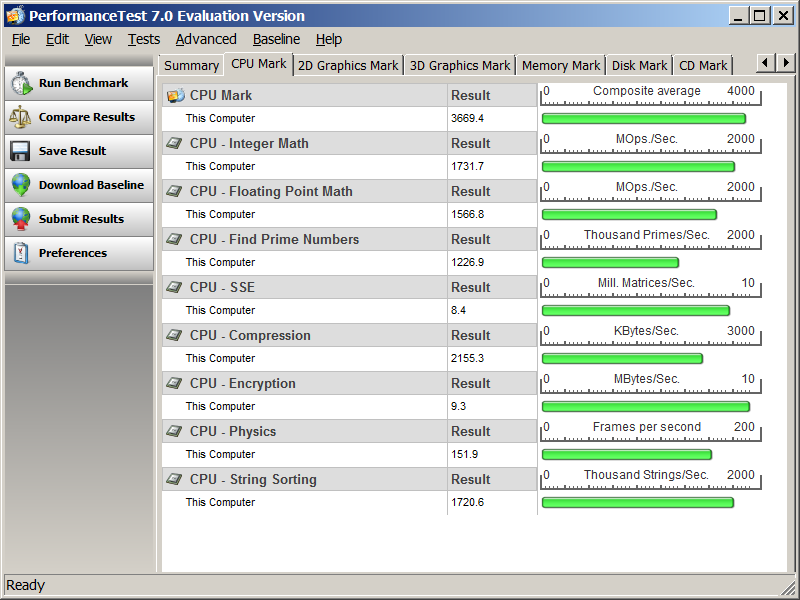Click the Download Baseline label
Viewport: 800px width, 600px height.
[91, 185]
